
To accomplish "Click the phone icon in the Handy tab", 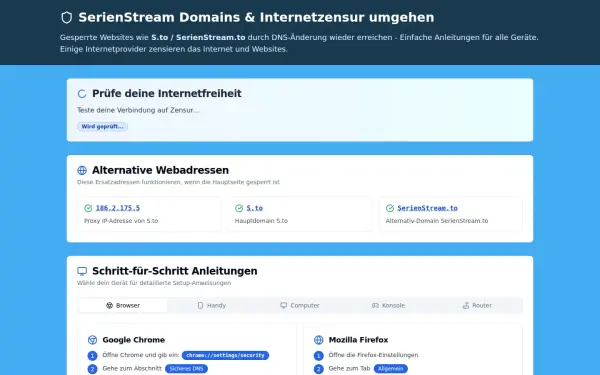I will pyautogui.click(x=200, y=305).
